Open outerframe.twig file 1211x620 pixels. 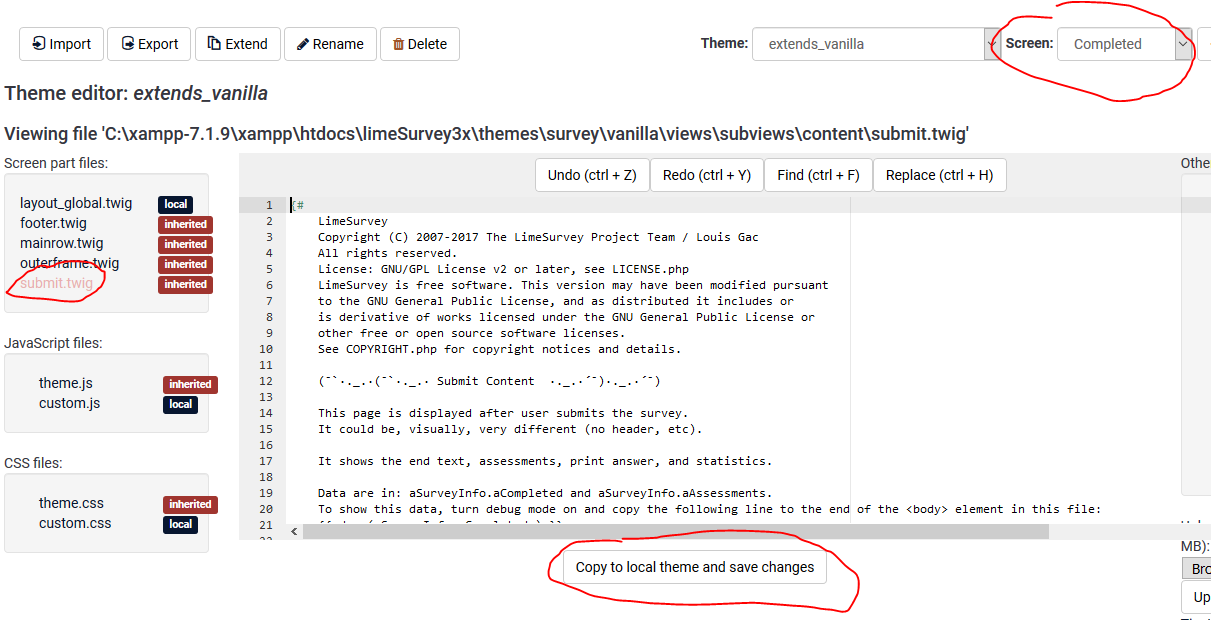point(69,263)
